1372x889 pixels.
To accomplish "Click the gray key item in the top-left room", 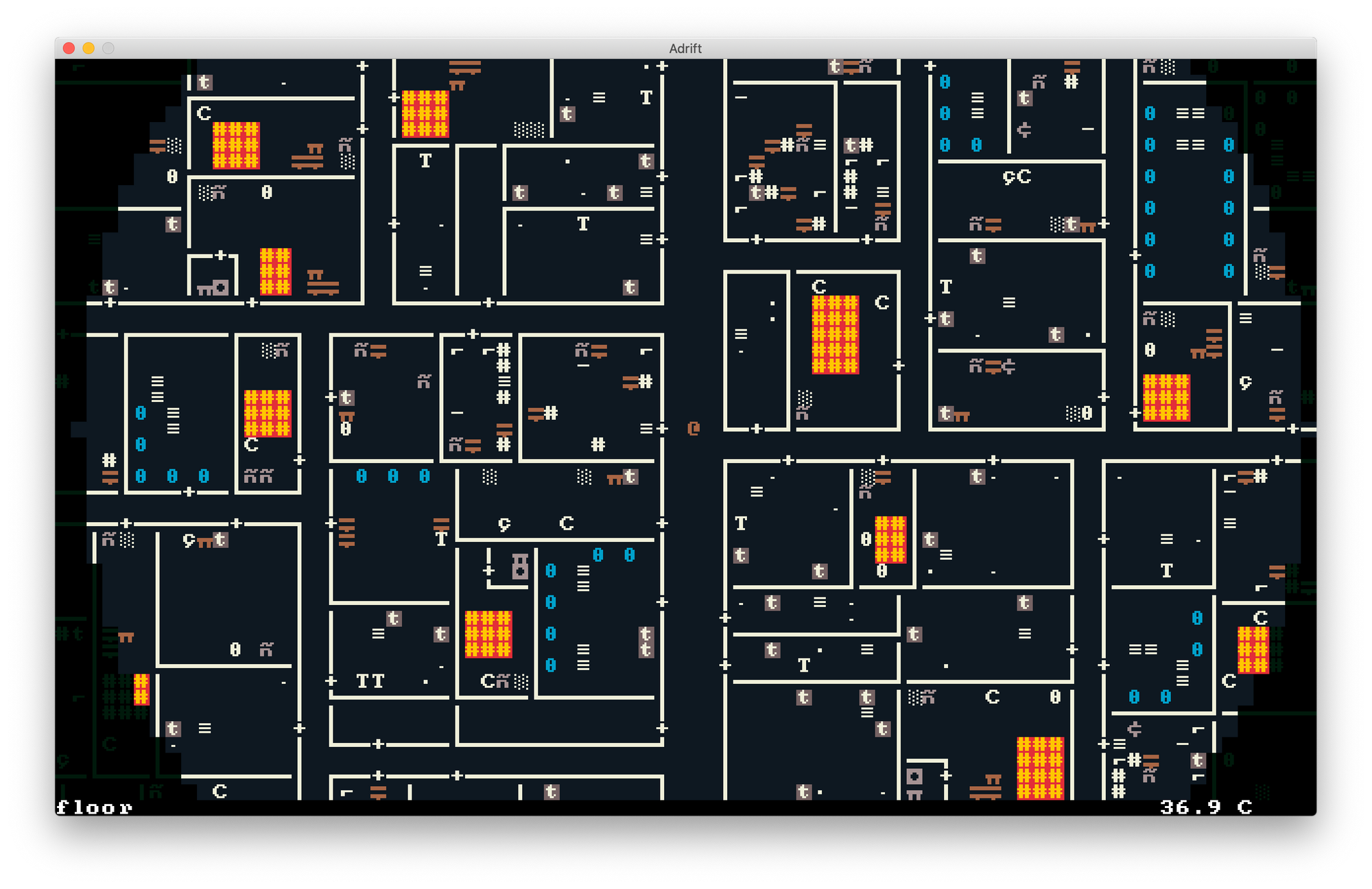I will tap(214, 287).
